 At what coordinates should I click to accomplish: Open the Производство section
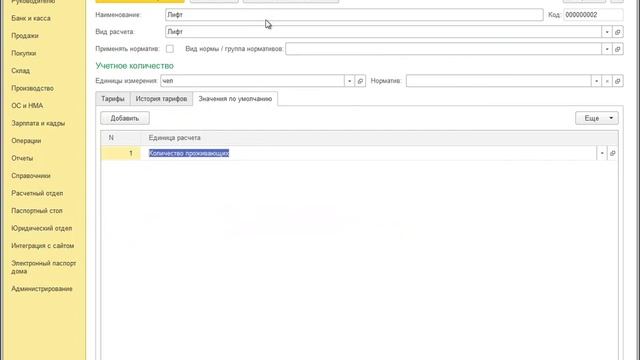click(x=33, y=89)
